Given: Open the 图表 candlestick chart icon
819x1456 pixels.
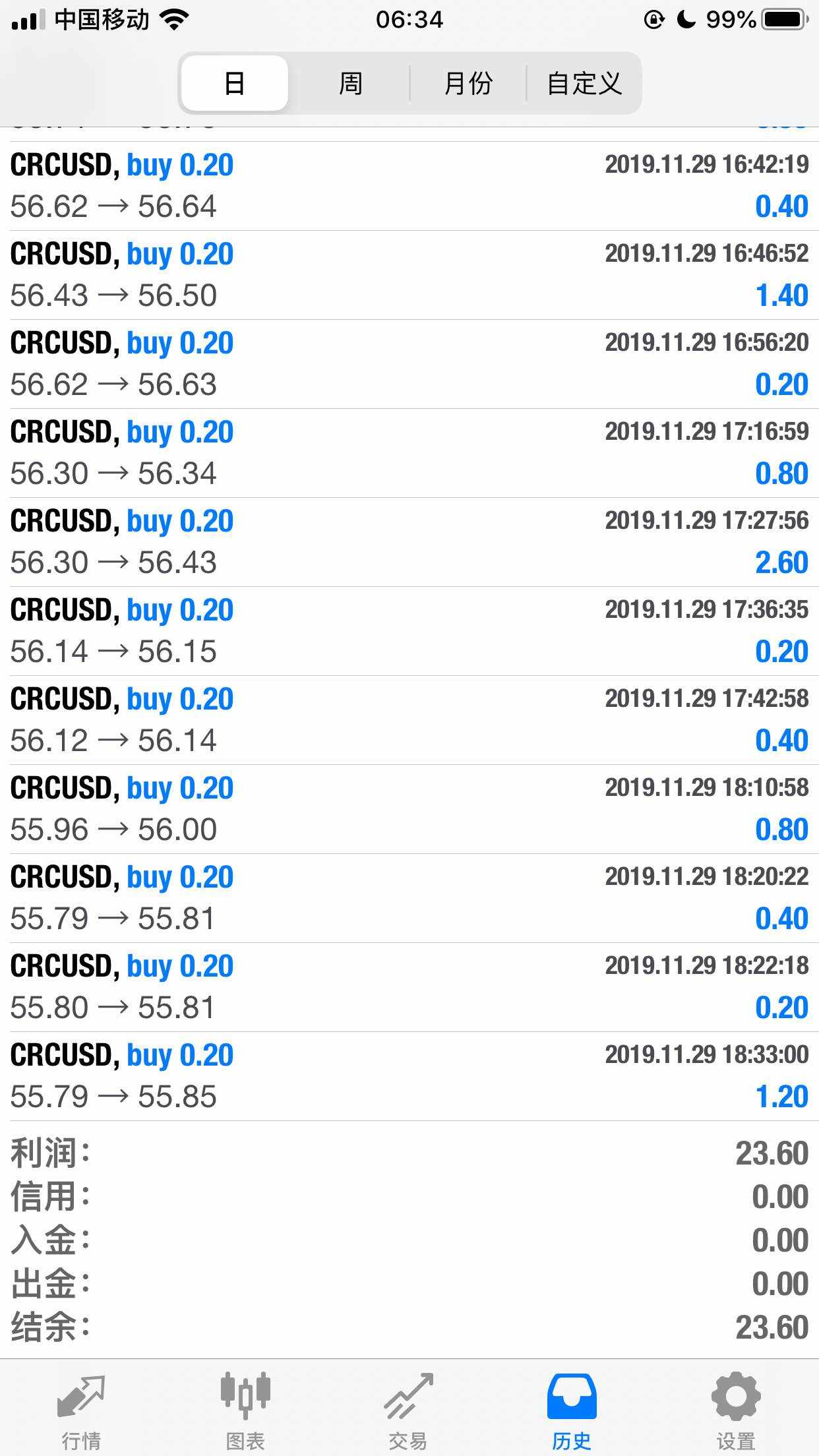Looking at the screenshot, I should click(245, 1398).
